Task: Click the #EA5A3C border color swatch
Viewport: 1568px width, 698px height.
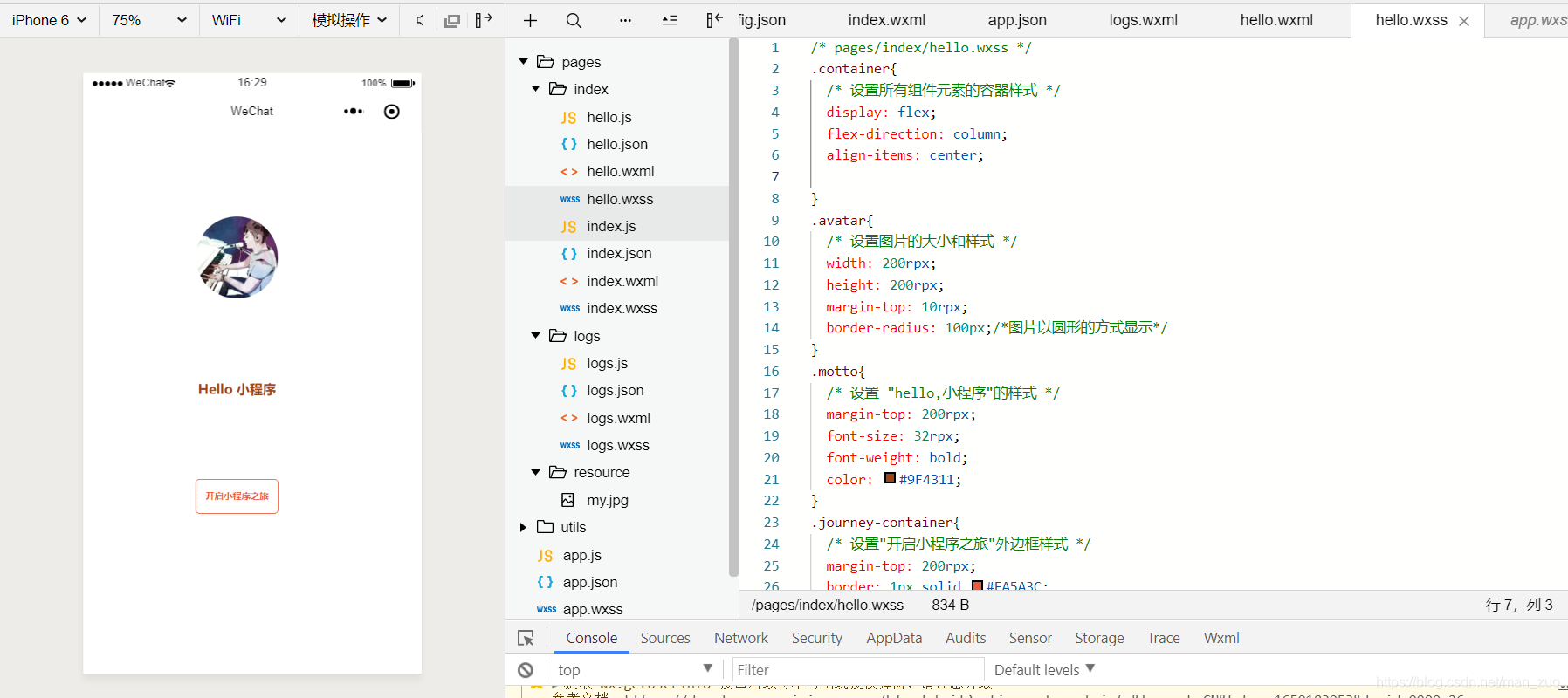Action: click(977, 585)
